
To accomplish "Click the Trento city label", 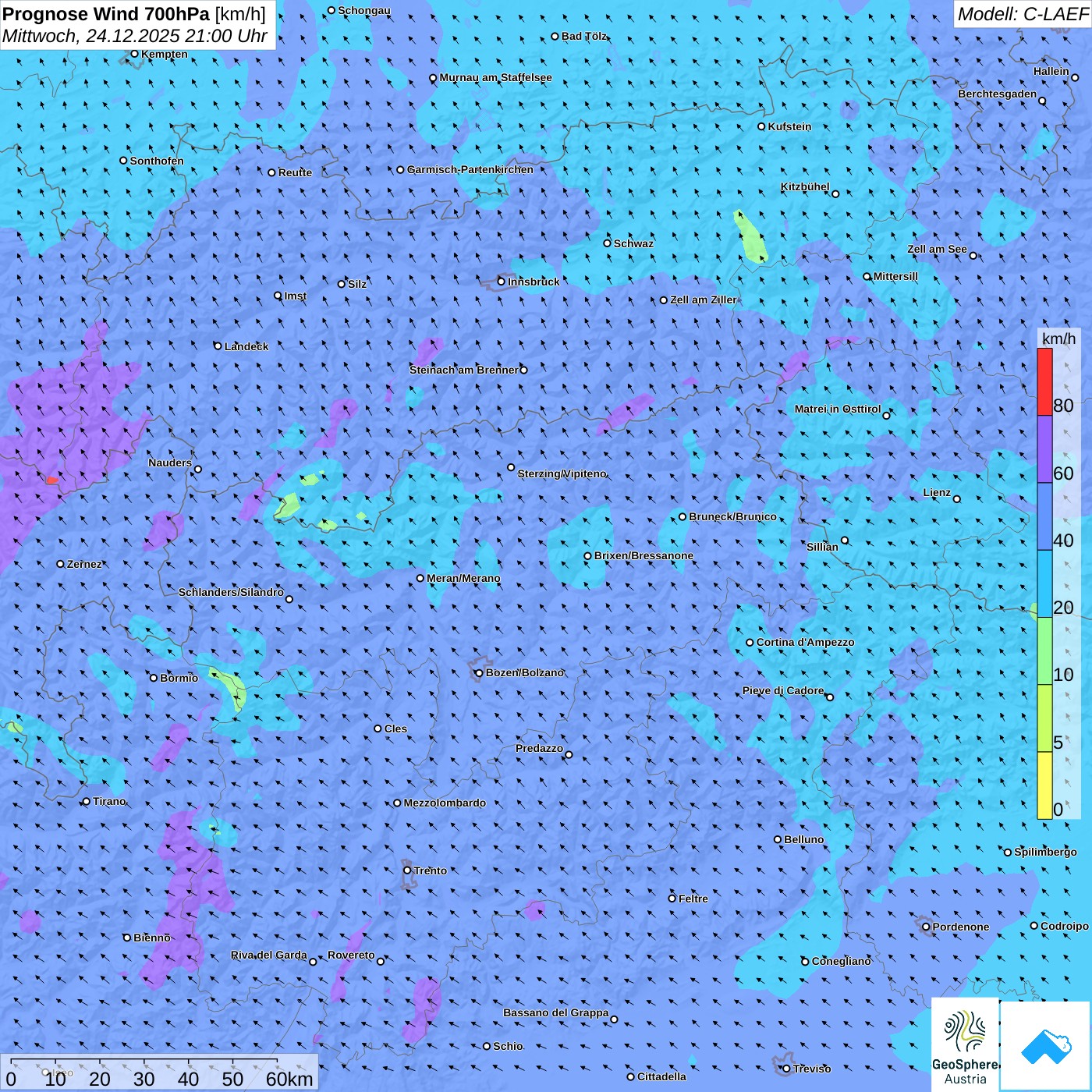I will (431, 870).
